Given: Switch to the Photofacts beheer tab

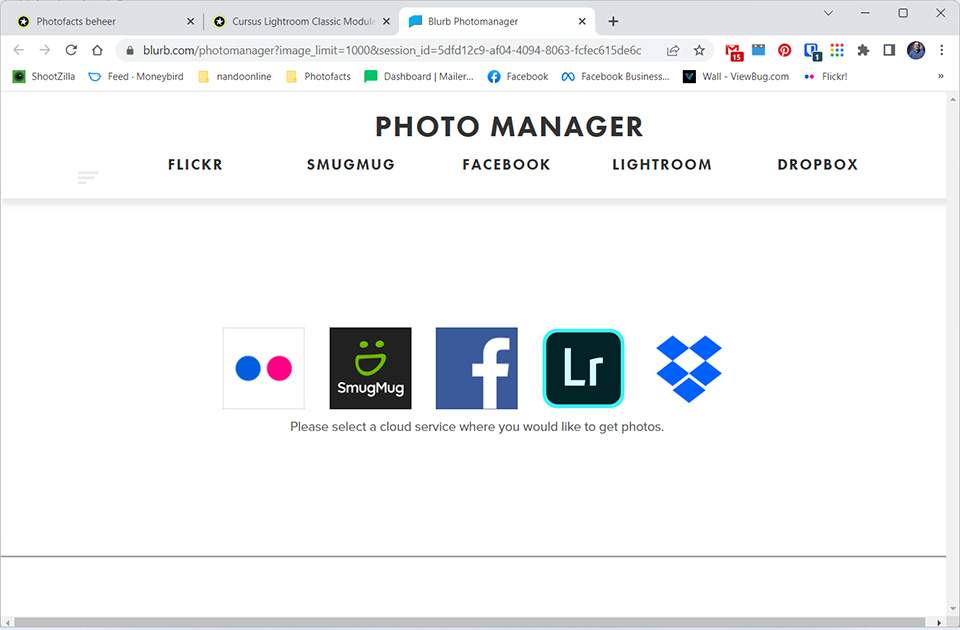Looking at the screenshot, I should point(104,21).
